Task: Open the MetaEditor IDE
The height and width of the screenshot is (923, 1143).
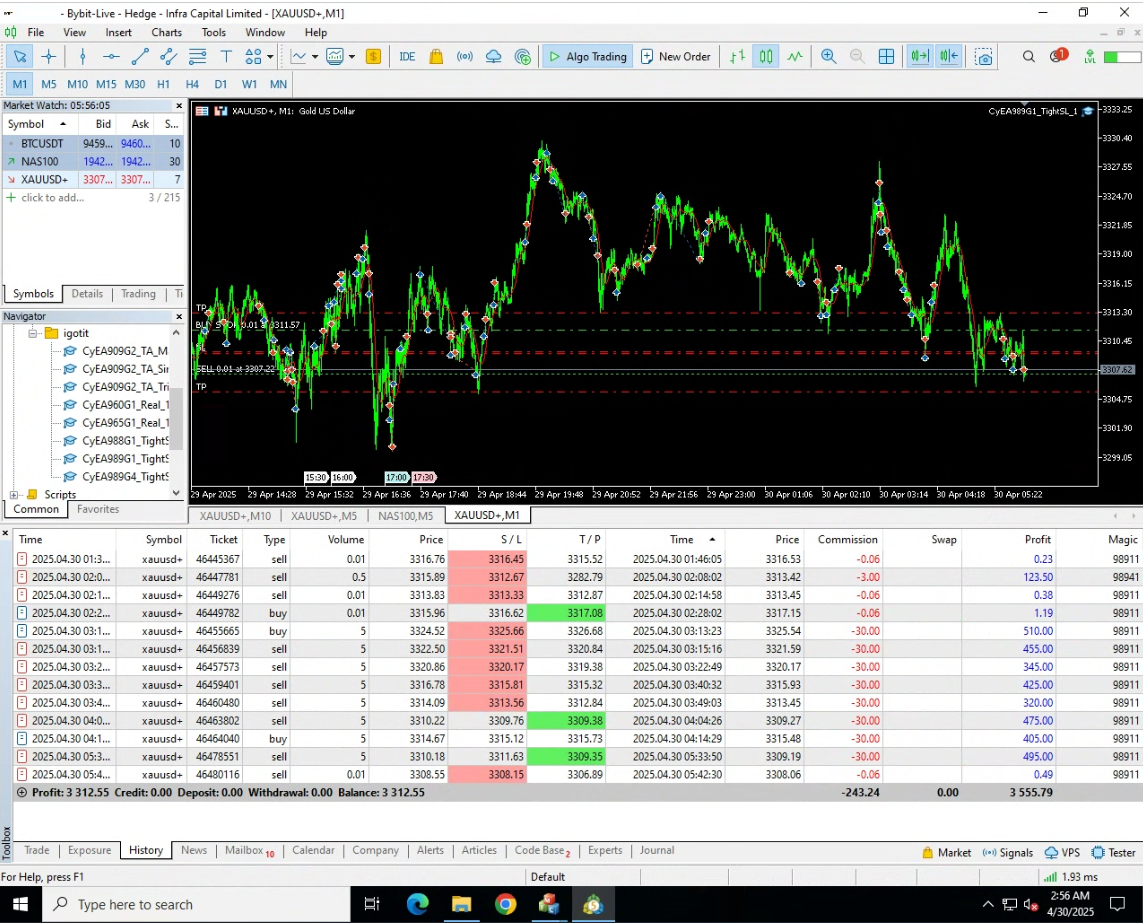Action: tap(407, 57)
